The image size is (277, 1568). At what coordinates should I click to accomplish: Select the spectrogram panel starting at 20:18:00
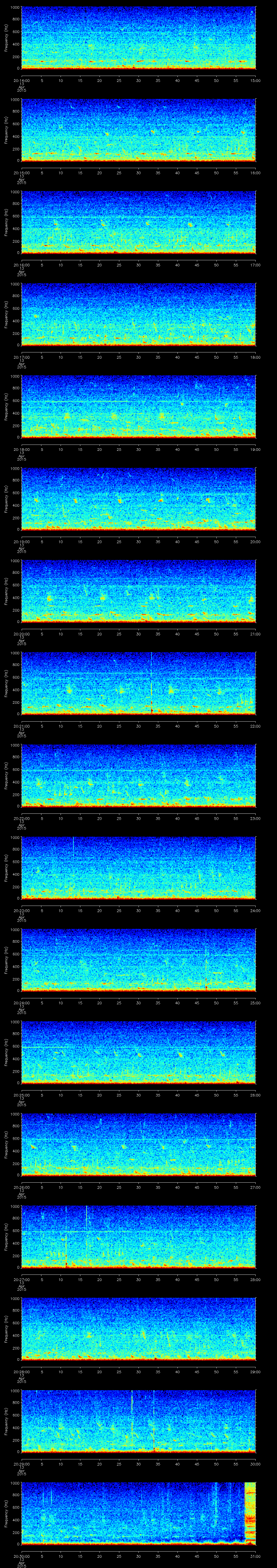coord(138,407)
